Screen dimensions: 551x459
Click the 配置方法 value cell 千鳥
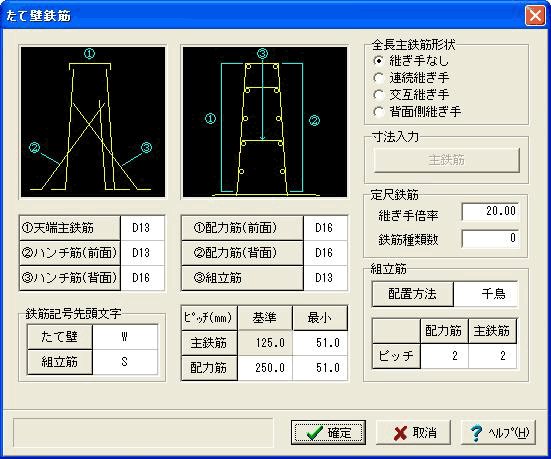pyautogui.click(x=485, y=294)
